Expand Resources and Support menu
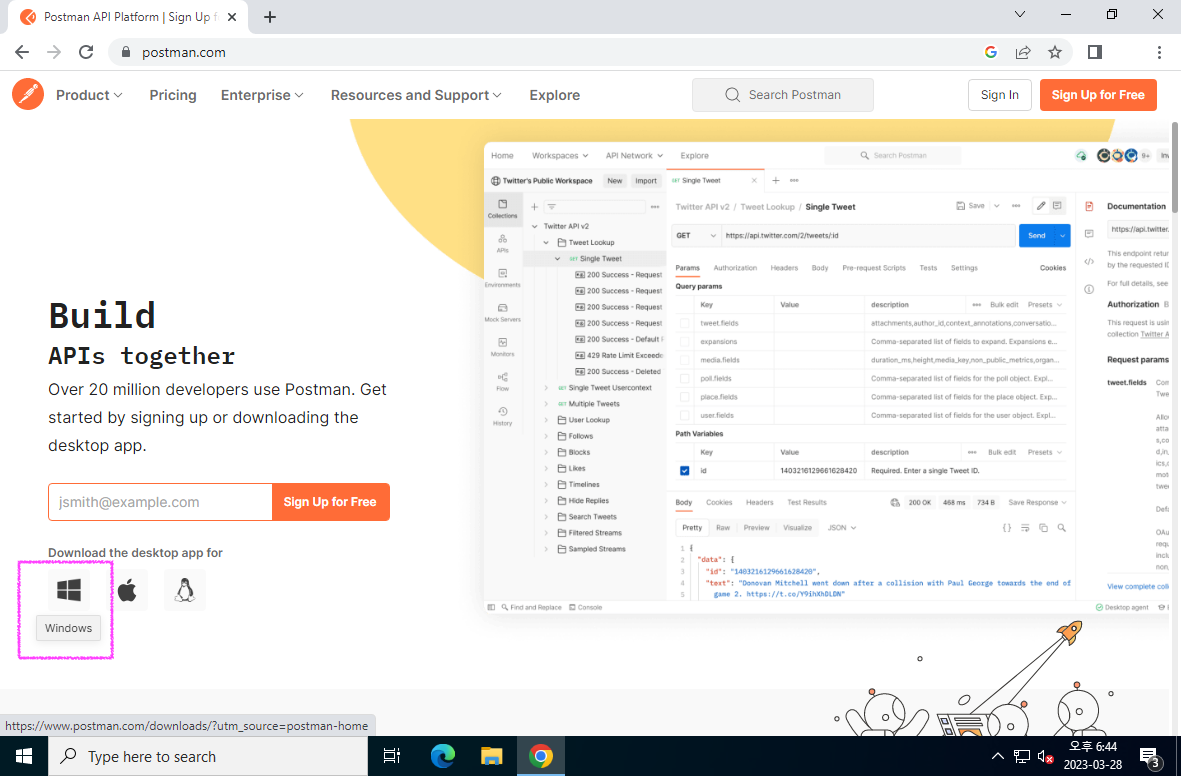1181x776 pixels. (416, 95)
